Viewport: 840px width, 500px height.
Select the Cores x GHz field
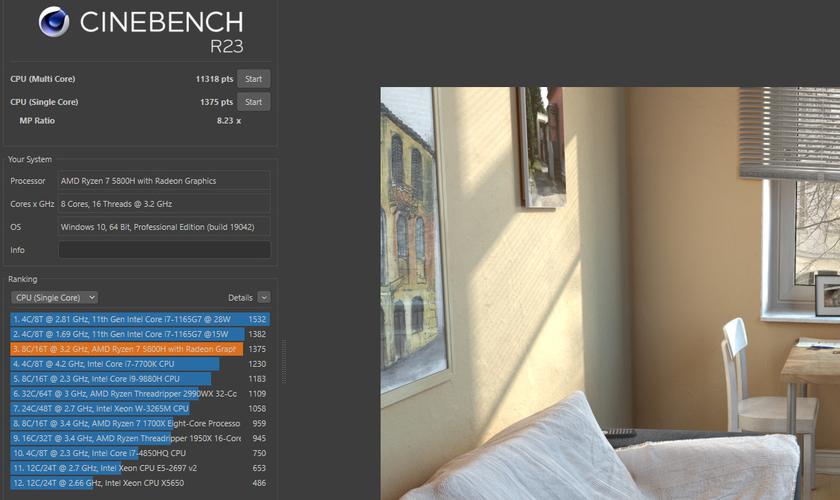click(x=164, y=204)
